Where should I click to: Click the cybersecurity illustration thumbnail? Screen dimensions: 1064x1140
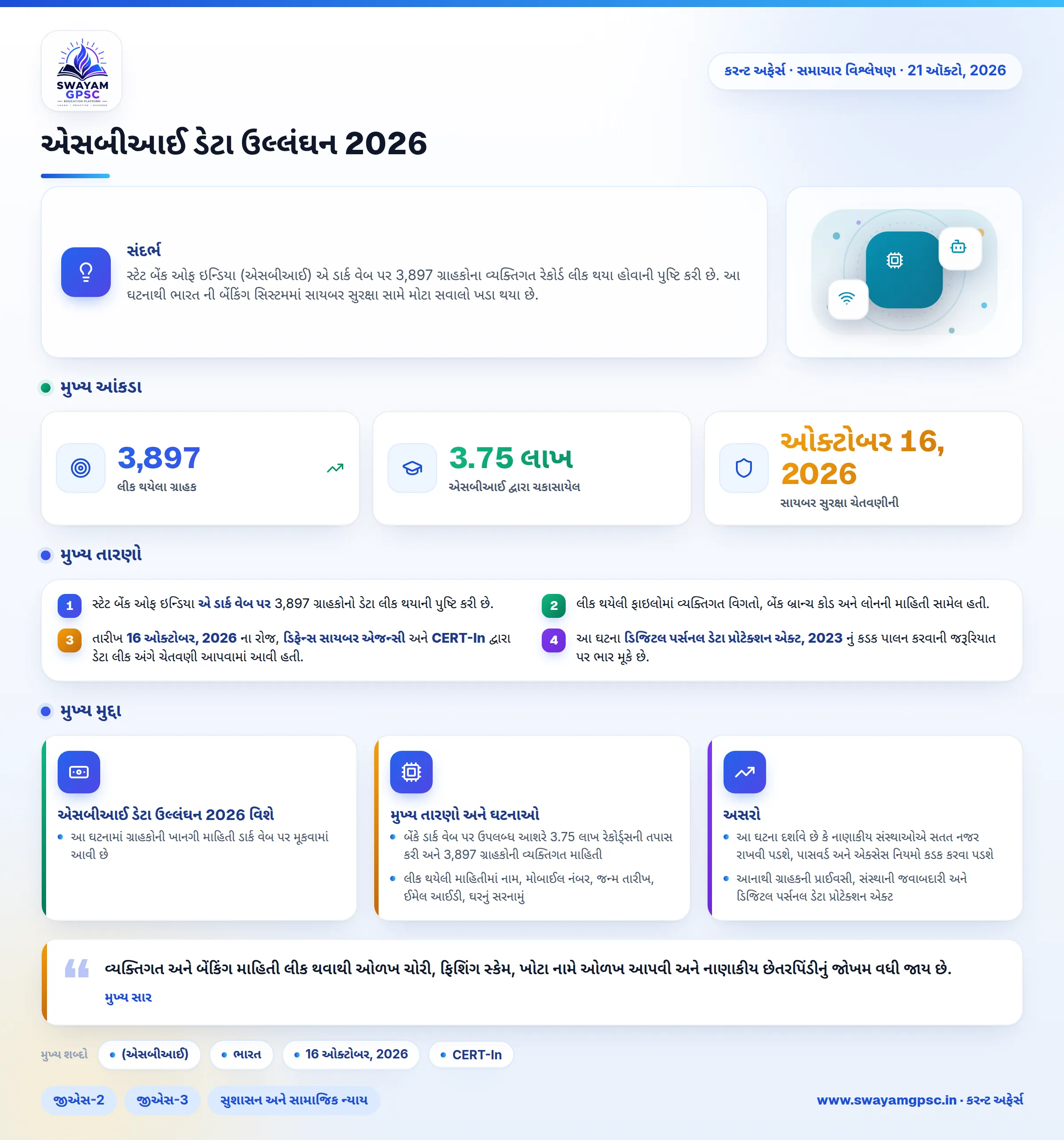tap(904, 272)
